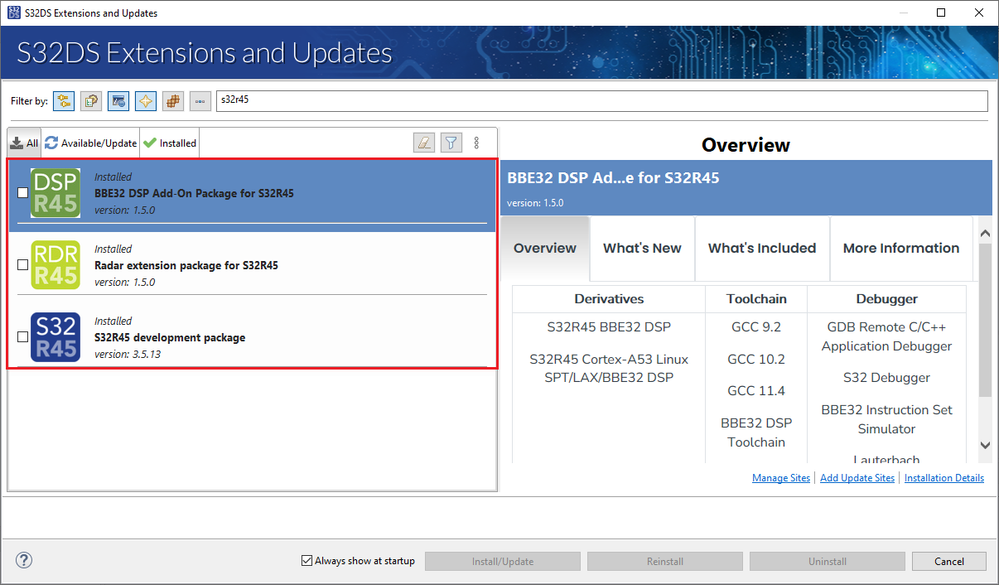Uncheck Always show at startup

coord(306,560)
